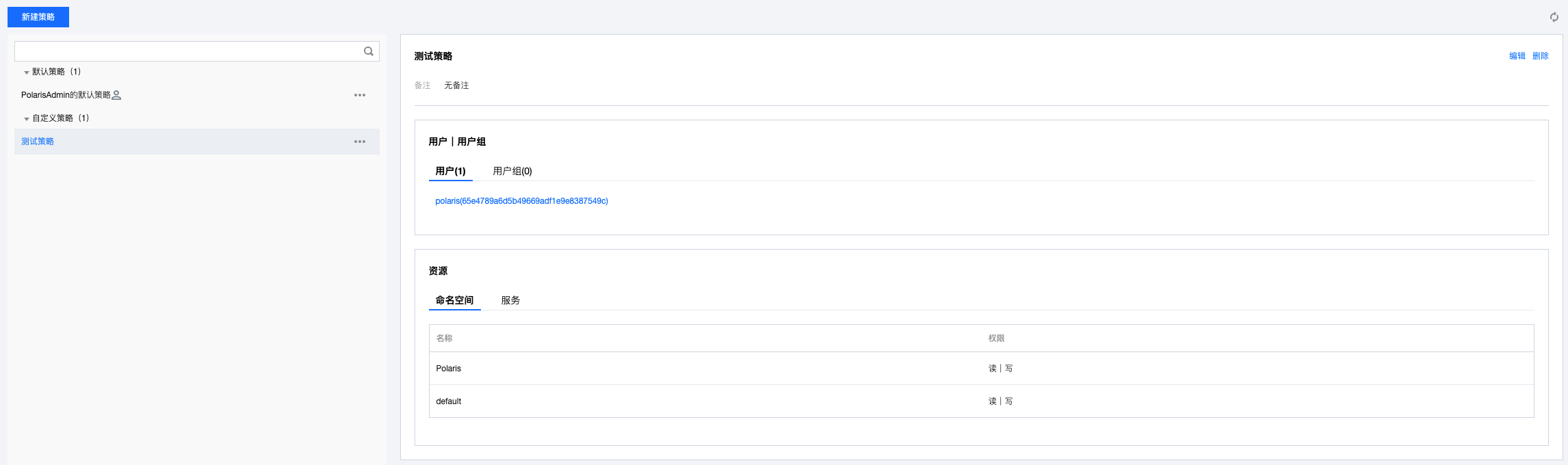Viewport: 1568px width, 465px height.
Task: Click the 读｜写 permission for Polaris
Action: (x=1000, y=369)
